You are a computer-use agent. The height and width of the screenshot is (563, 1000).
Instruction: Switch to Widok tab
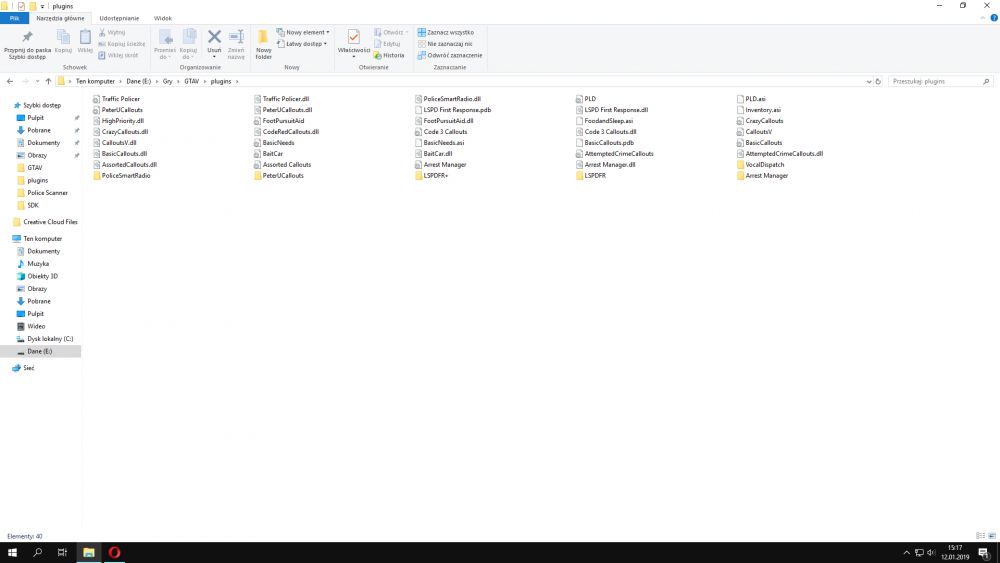coord(163,18)
